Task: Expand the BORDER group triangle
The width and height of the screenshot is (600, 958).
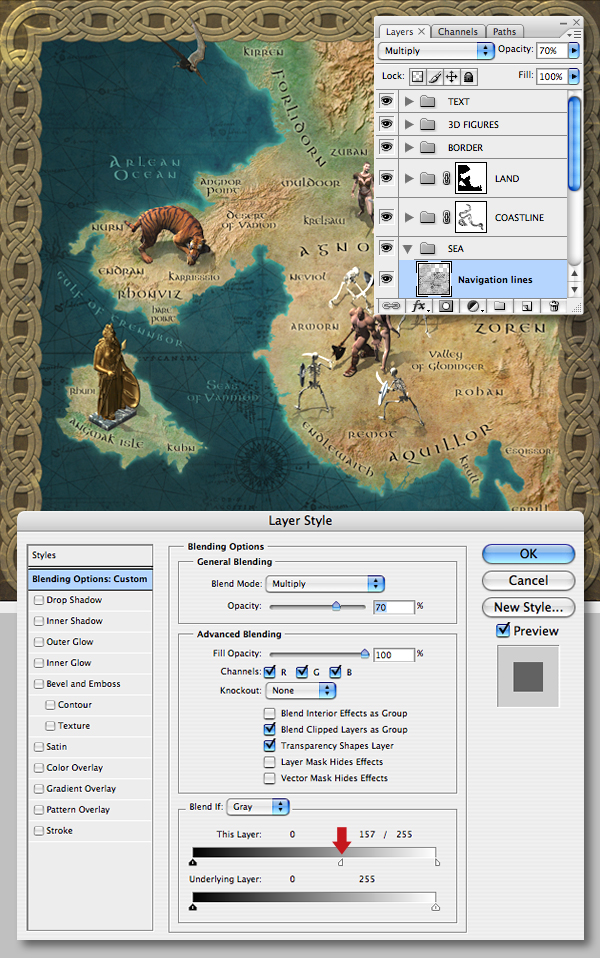Action: click(x=409, y=148)
